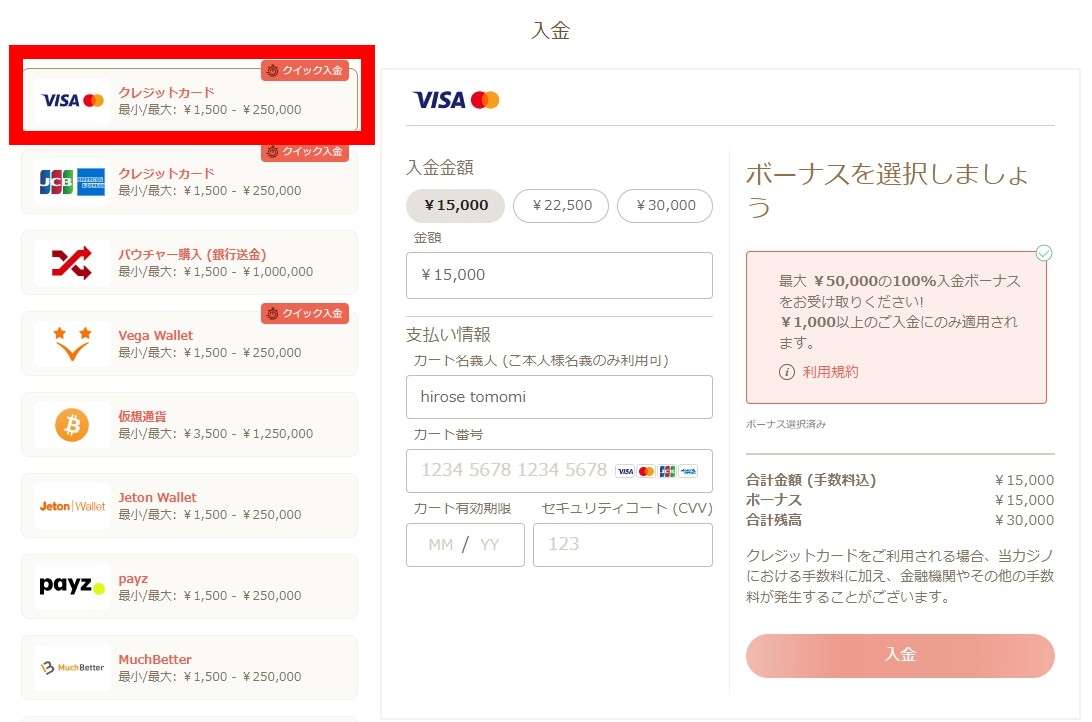The image size is (1092, 722).
Task: Click the クイック入金 badge on Vega Wallet row
Action: pyautogui.click(x=305, y=313)
